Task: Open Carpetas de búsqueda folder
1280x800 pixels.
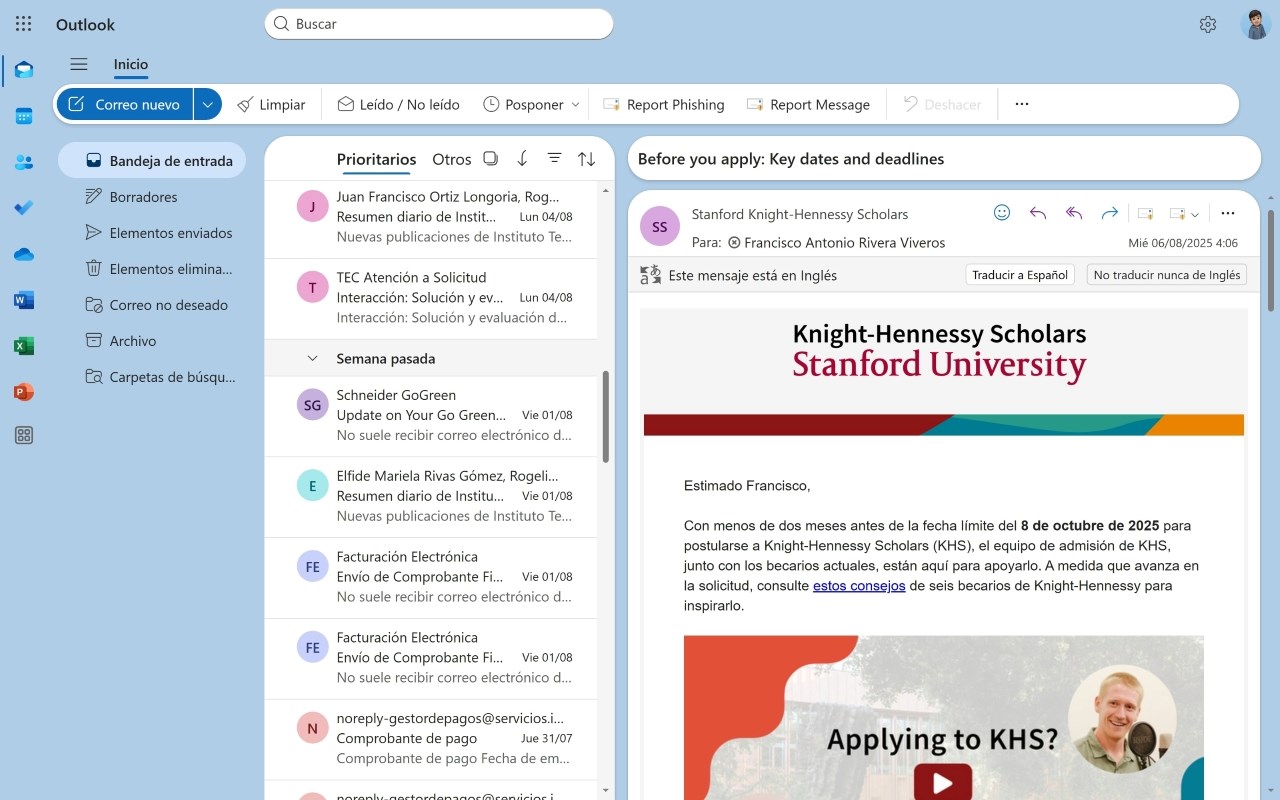Action: 152,377
